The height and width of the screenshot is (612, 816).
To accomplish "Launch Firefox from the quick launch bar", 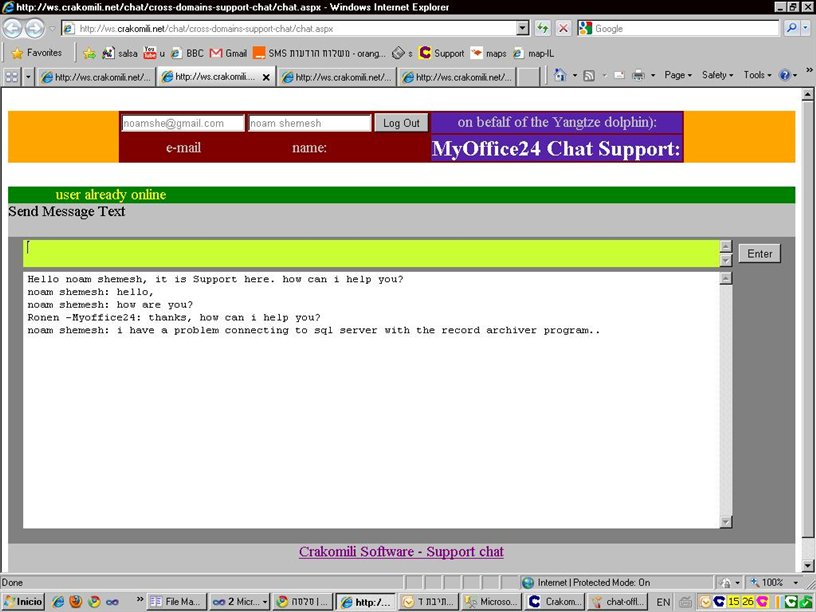I will pos(76,602).
